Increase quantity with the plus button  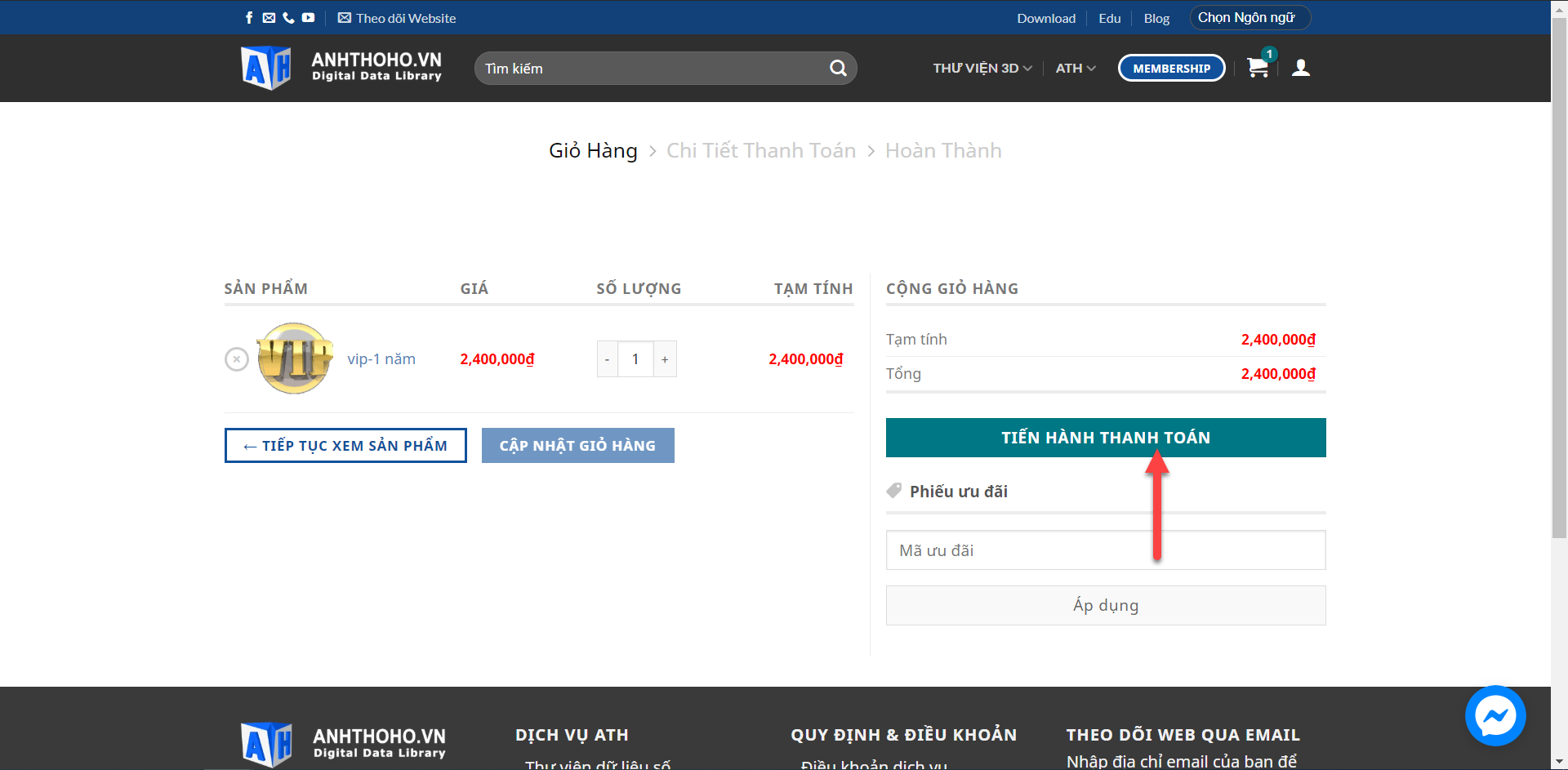coord(665,359)
